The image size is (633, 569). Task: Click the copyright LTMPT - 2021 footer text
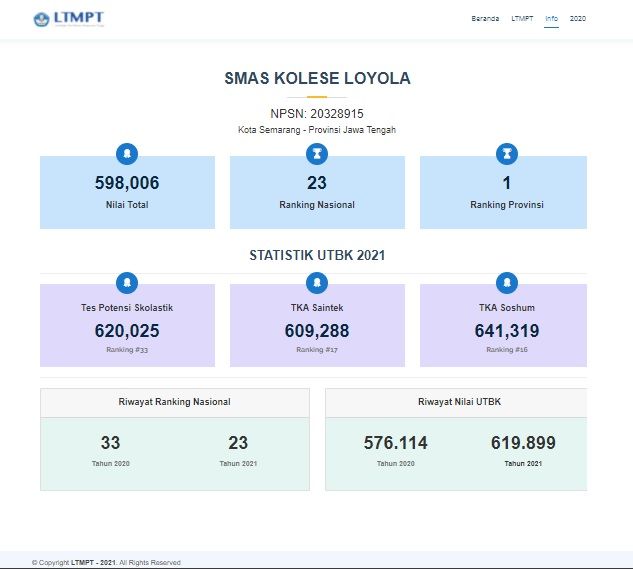(106, 563)
